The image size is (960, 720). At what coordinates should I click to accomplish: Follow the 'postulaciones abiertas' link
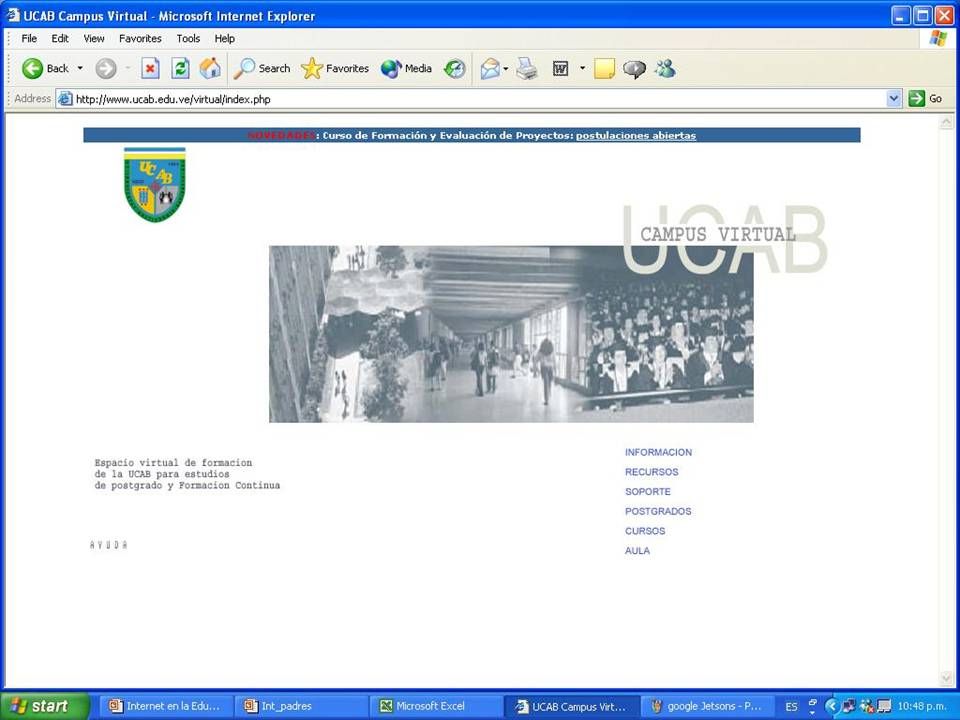(x=636, y=135)
